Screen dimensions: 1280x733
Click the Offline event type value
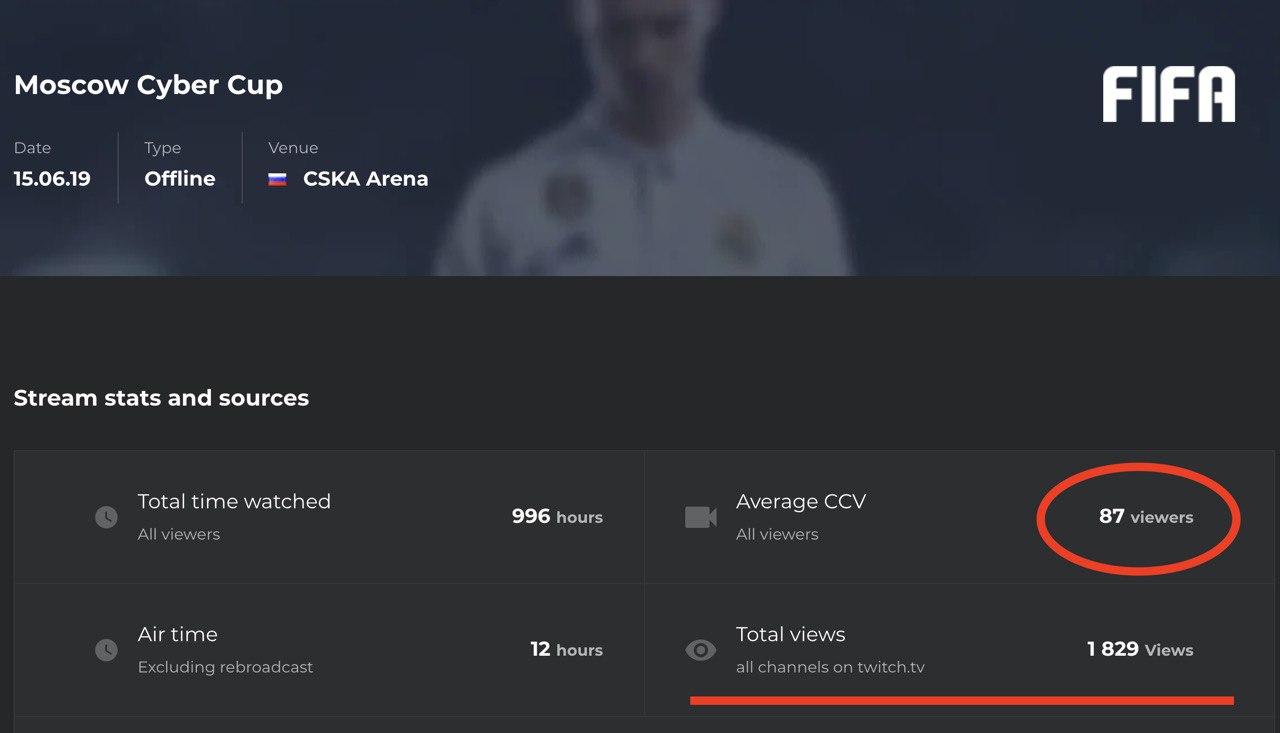click(x=180, y=179)
